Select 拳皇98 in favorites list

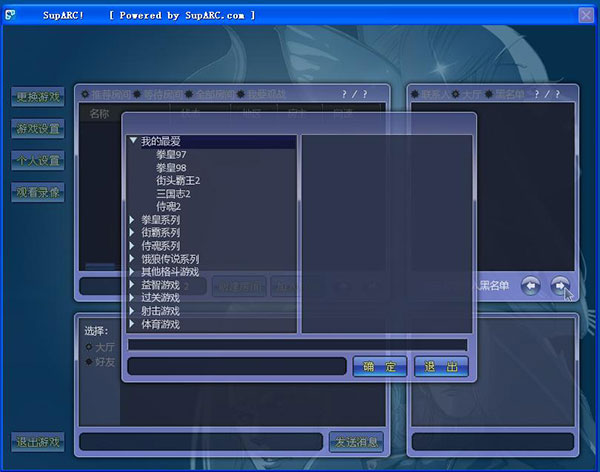(x=171, y=168)
